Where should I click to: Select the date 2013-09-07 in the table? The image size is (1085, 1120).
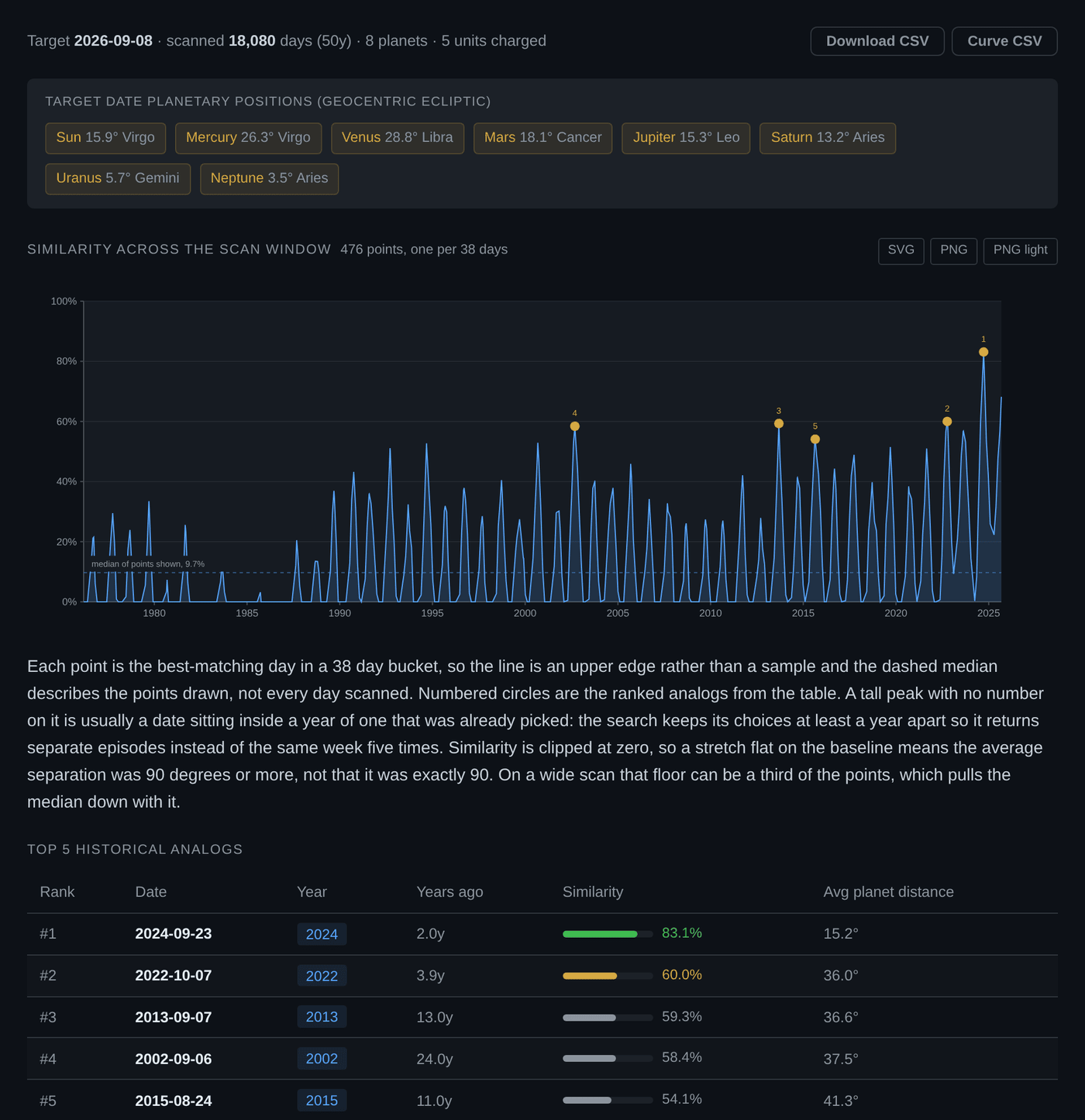(174, 1018)
